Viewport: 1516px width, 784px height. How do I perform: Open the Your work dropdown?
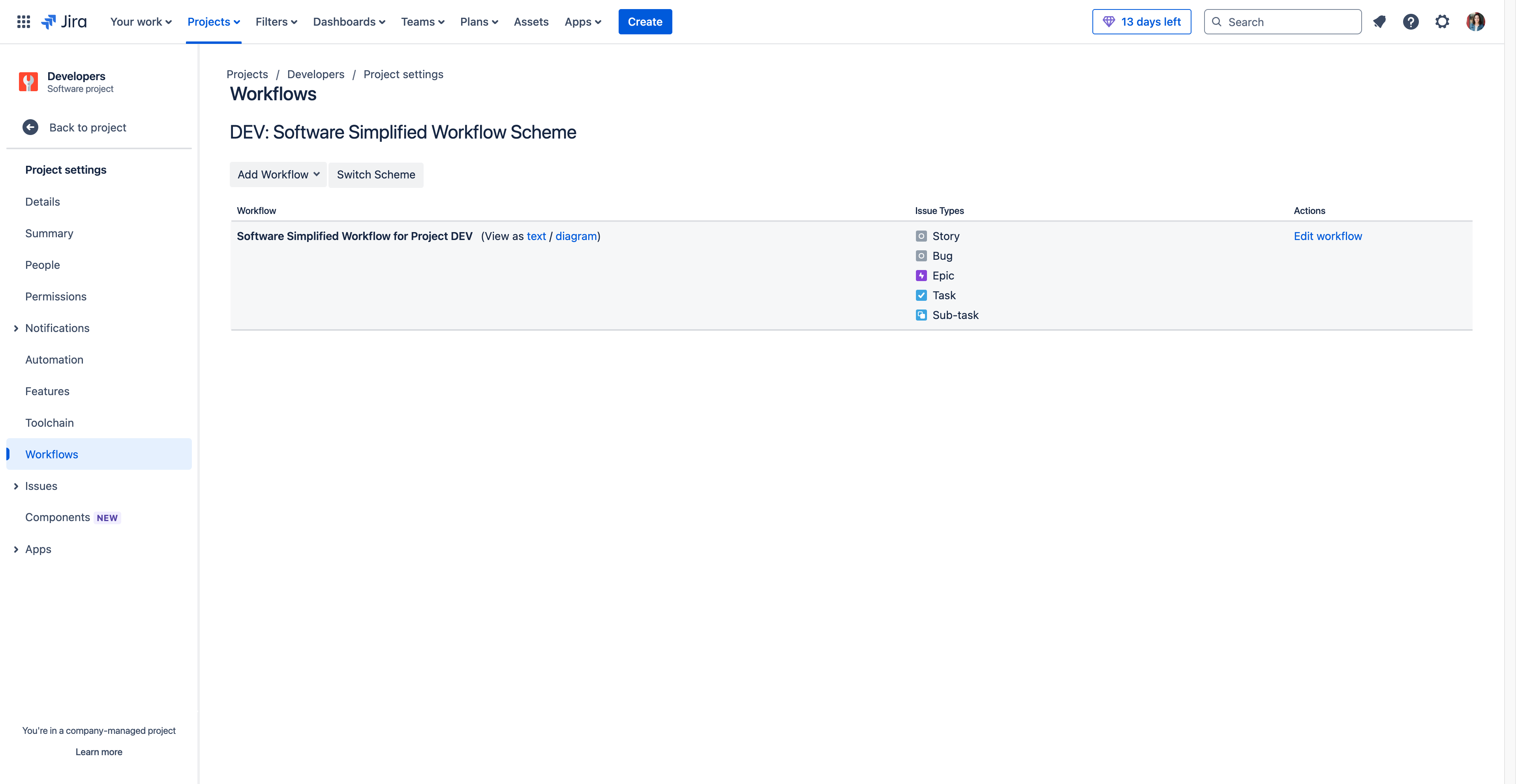pos(141,22)
